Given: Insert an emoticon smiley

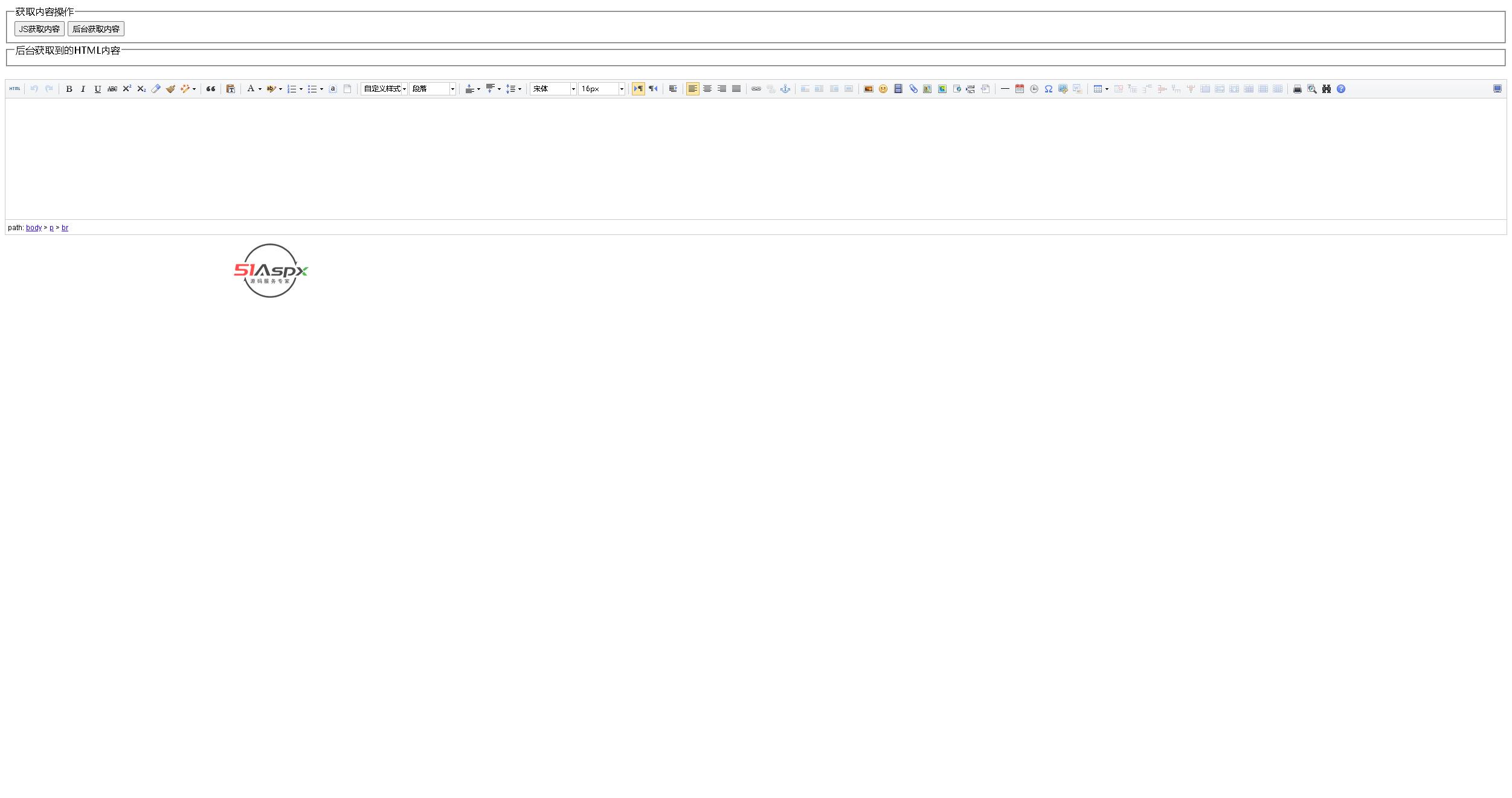Looking at the screenshot, I should (883, 89).
